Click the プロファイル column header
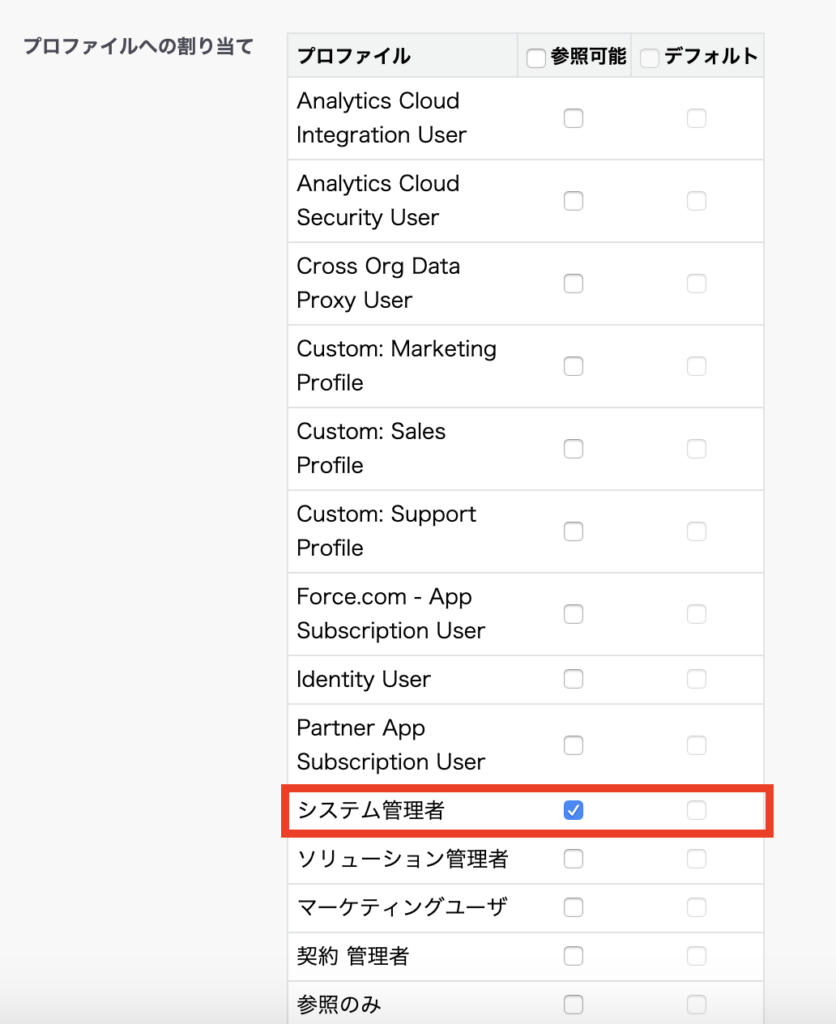Viewport: 836px width, 1024px height. coord(353,56)
